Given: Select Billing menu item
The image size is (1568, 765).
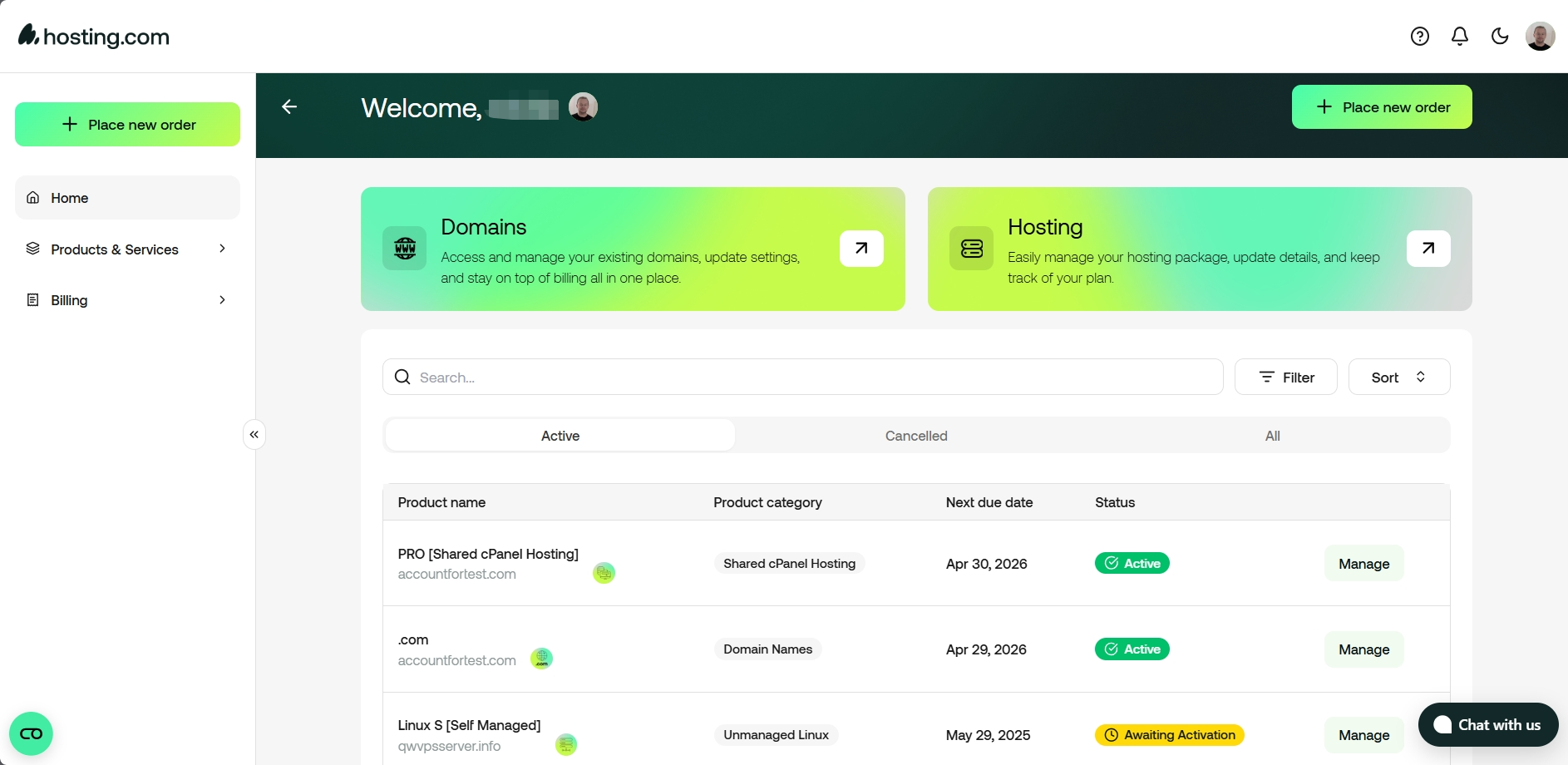Looking at the screenshot, I should pyautogui.click(x=127, y=300).
